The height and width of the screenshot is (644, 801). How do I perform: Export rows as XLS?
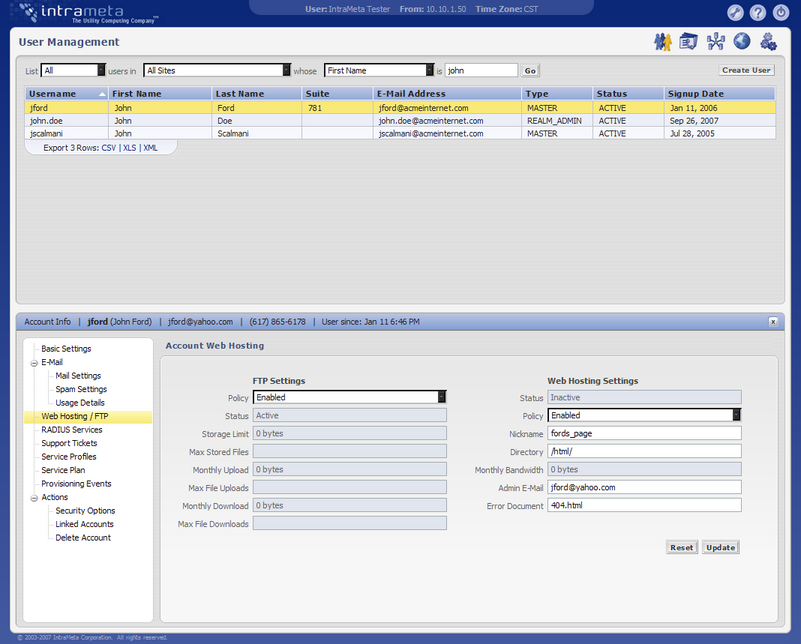tap(130, 148)
